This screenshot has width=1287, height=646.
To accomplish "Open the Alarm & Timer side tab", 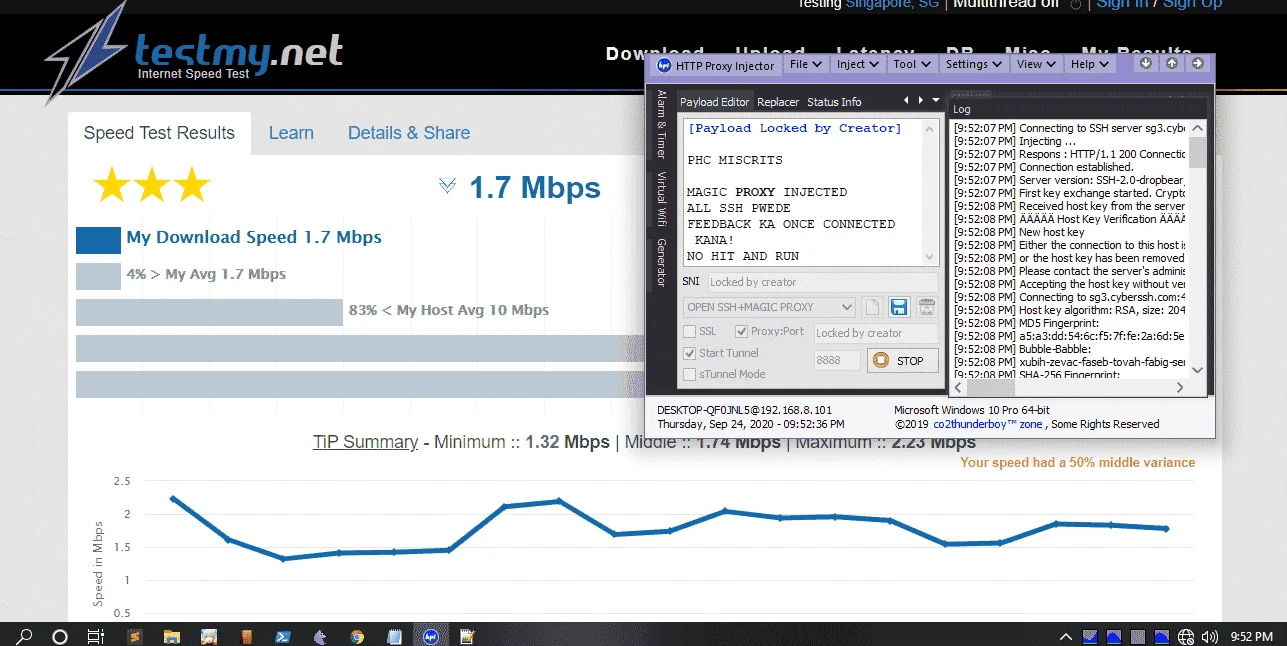I will [661, 125].
